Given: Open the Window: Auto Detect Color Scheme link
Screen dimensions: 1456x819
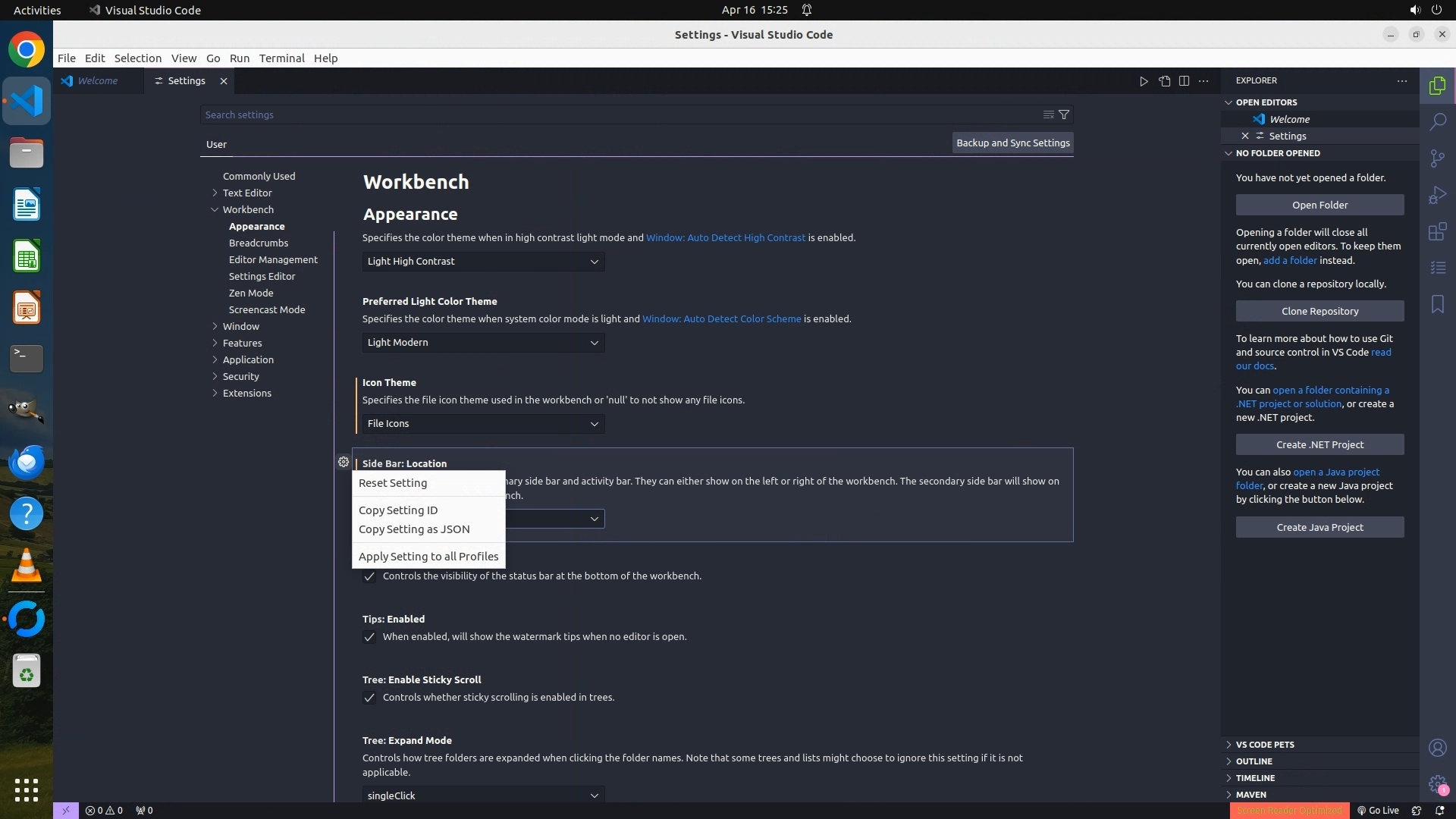Looking at the screenshot, I should pos(721,318).
